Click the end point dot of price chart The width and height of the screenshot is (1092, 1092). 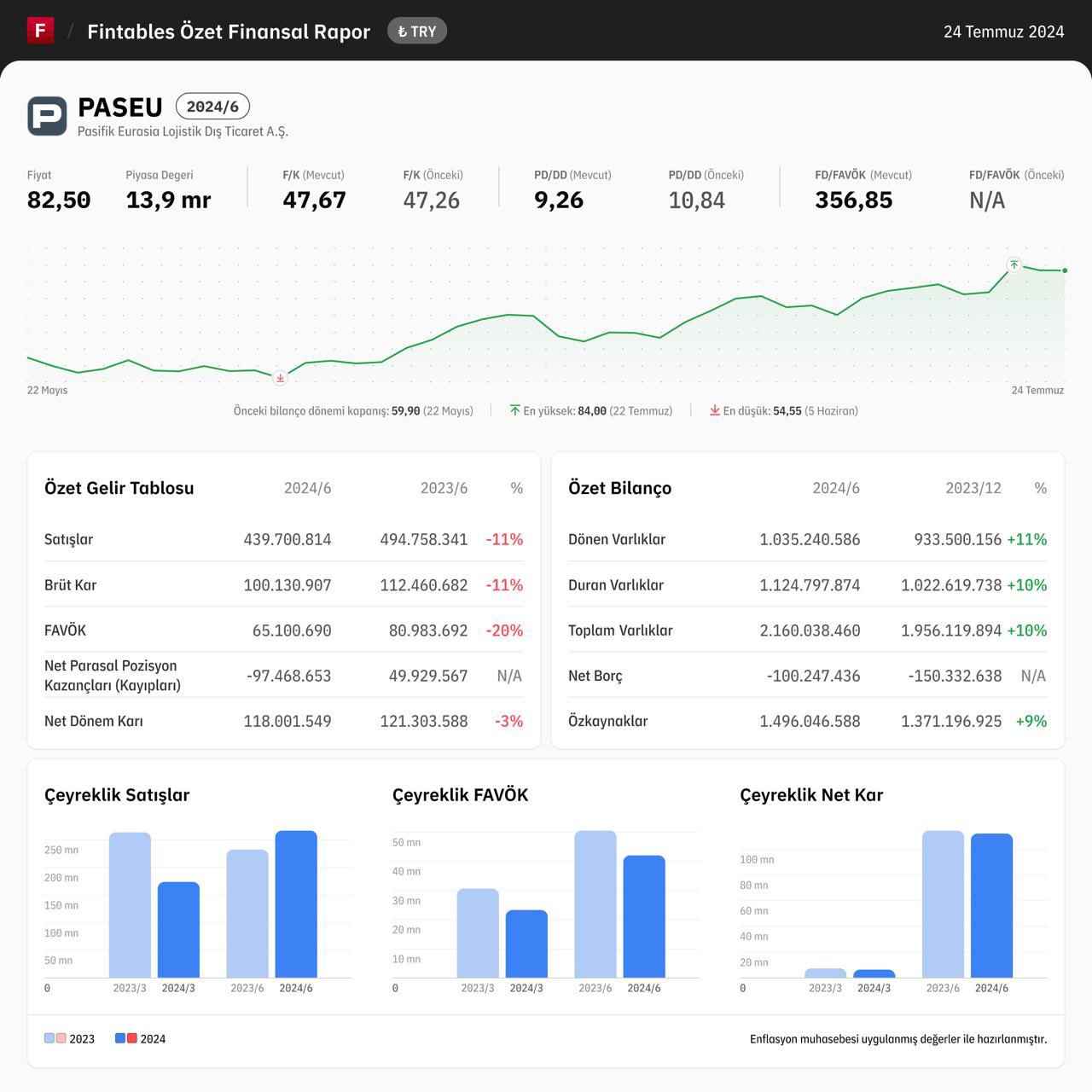click(x=1065, y=270)
